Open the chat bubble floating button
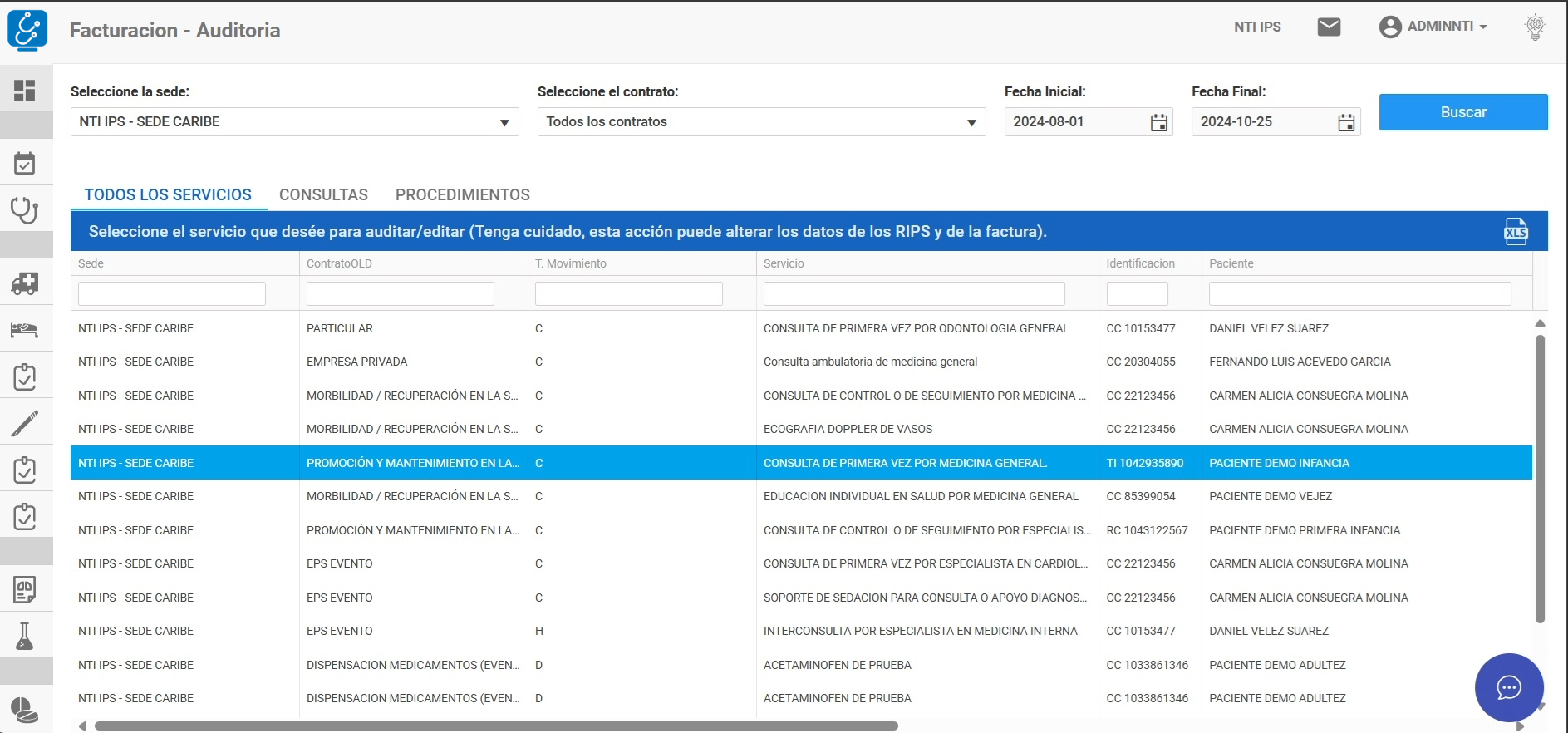 1509,687
